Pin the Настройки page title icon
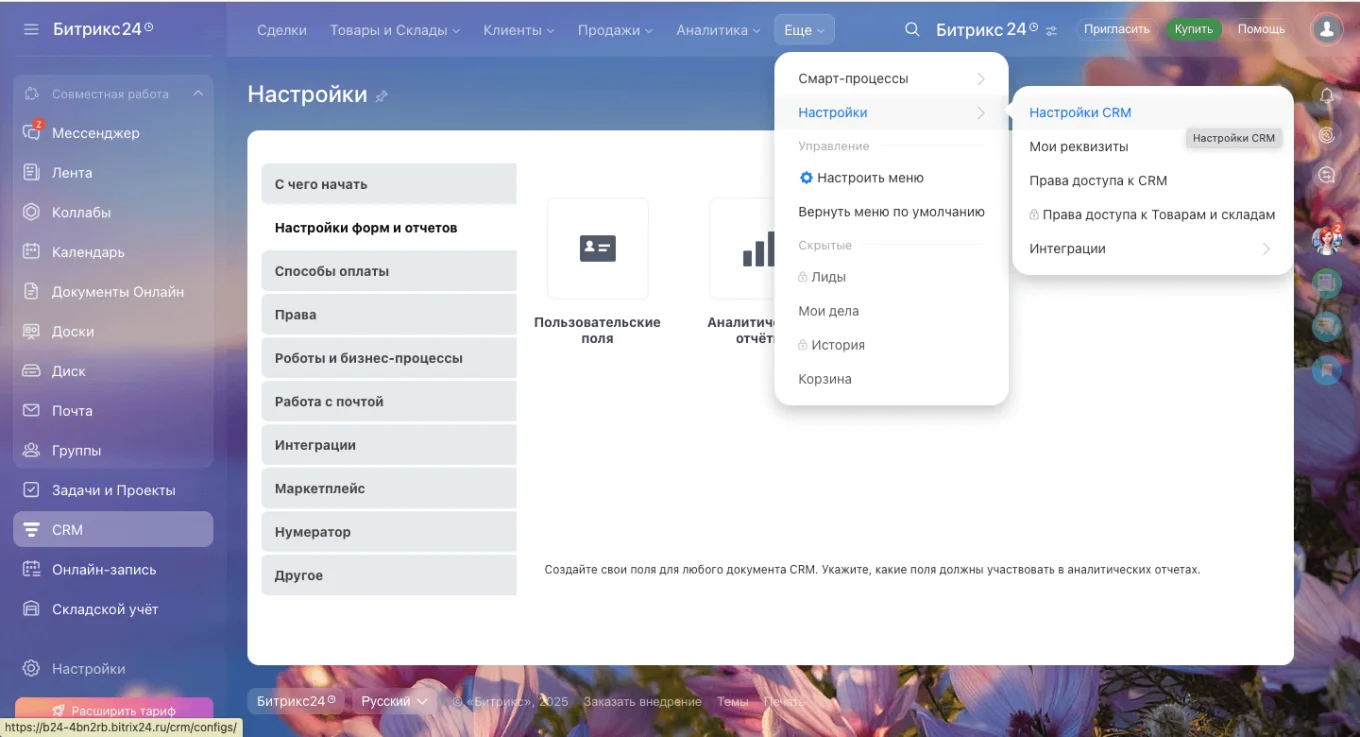Image resolution: width=1360 pixels, height=737 pixels. 382,96
